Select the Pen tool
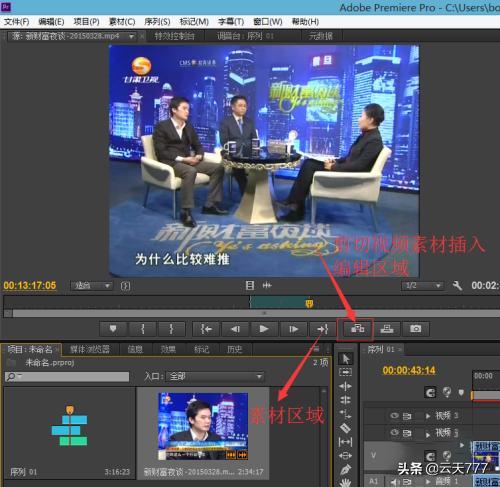The height and width of the screenshot is (487, 500). pos(346,469)
